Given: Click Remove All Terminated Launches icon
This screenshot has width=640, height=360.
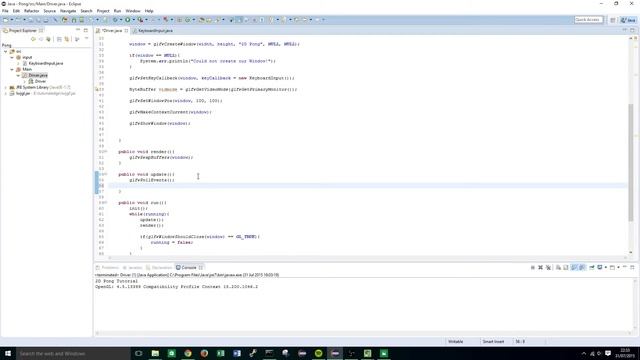Looking at the screenshot, I should (x=548, y=268).
